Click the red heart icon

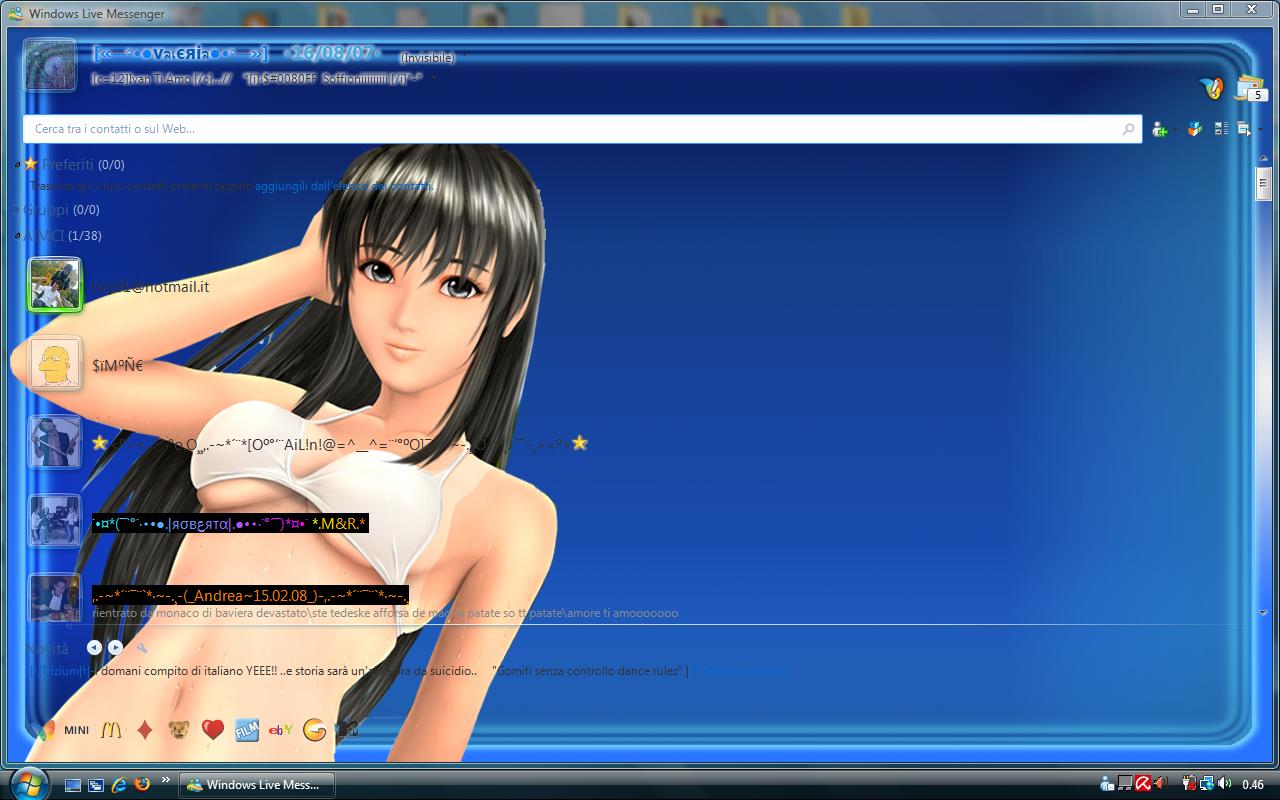pyautogui.click(x=212, y=730)
